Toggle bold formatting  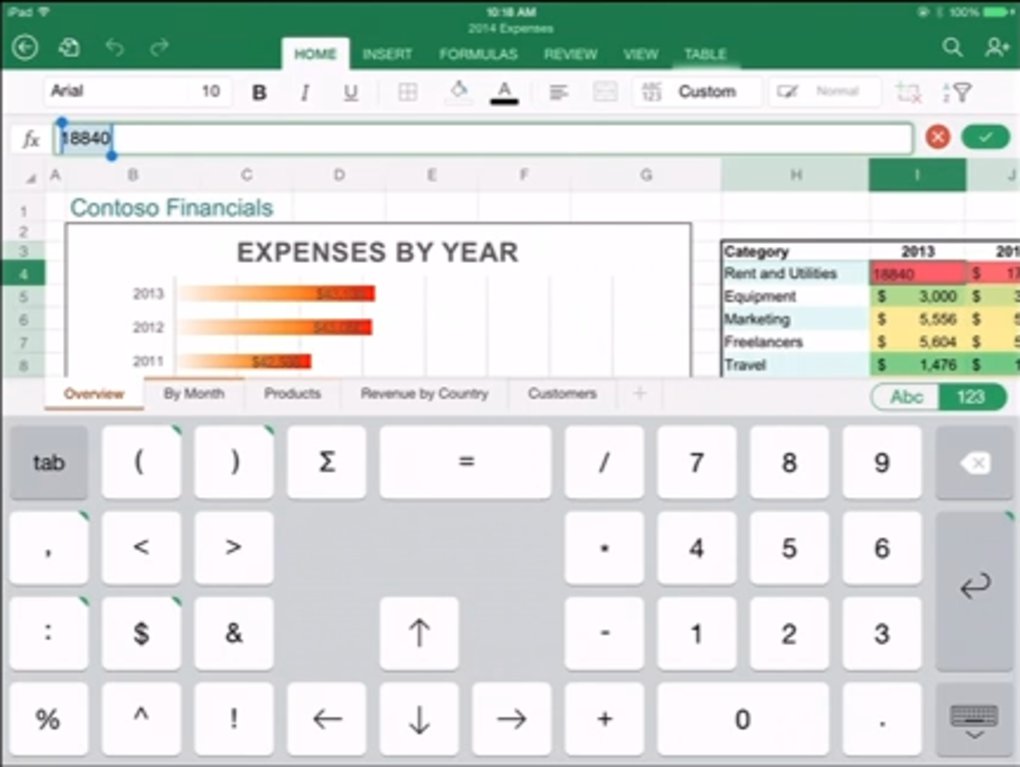click(259, 92)
